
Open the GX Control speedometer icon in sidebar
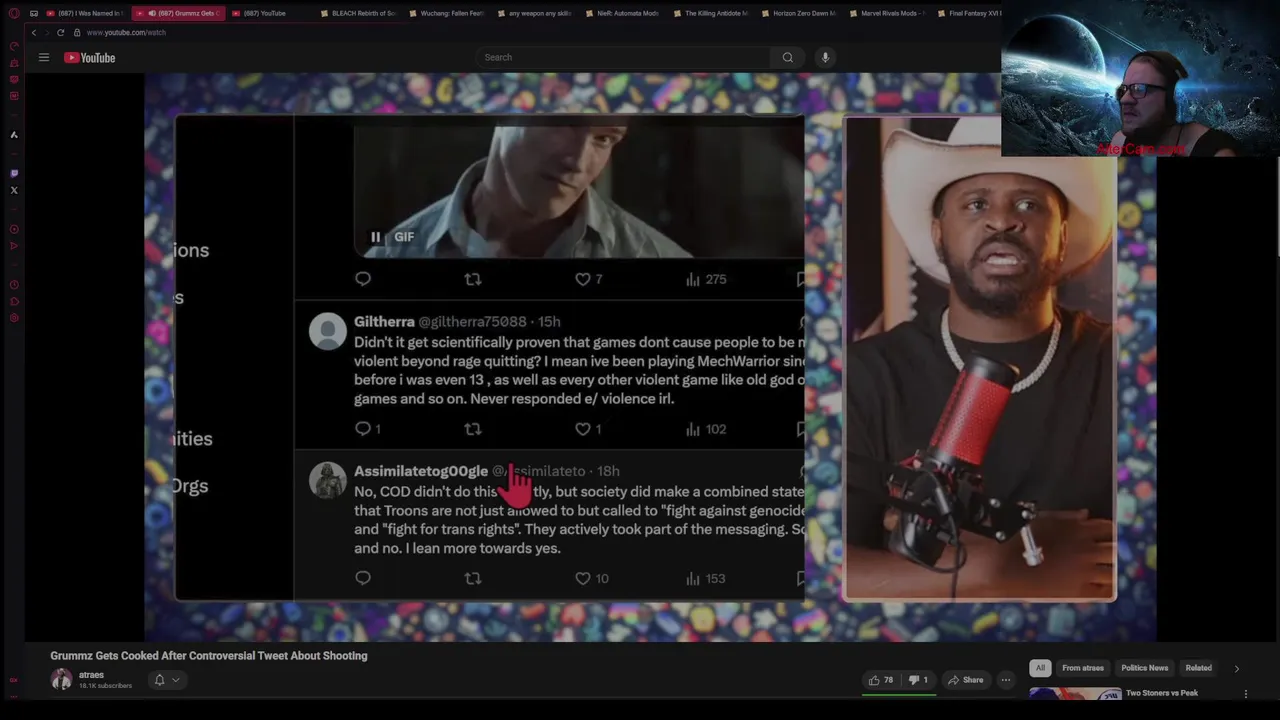14,46
